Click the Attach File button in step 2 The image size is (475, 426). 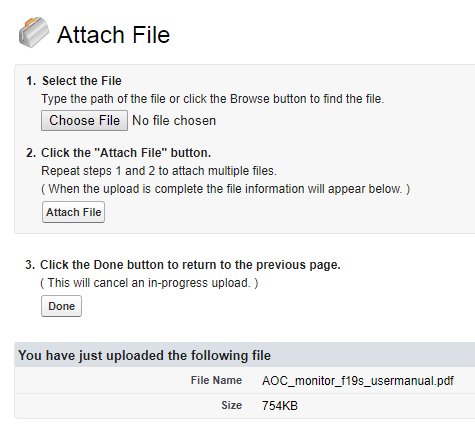click(x=73, y=212)
